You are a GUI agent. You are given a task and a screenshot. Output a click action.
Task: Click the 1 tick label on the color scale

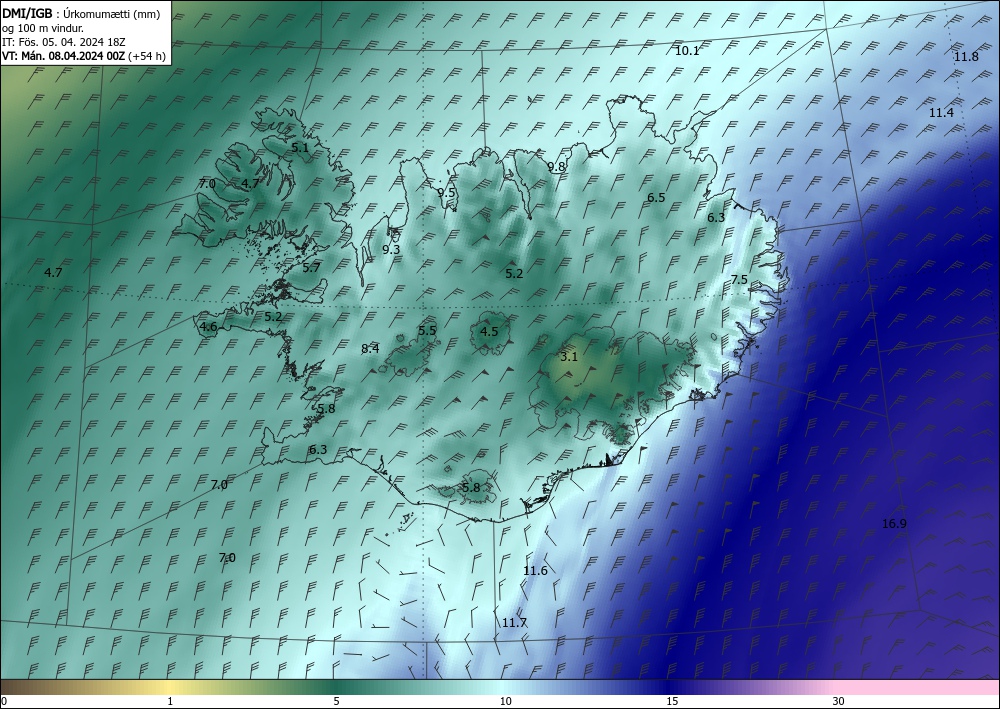(170, 702)
